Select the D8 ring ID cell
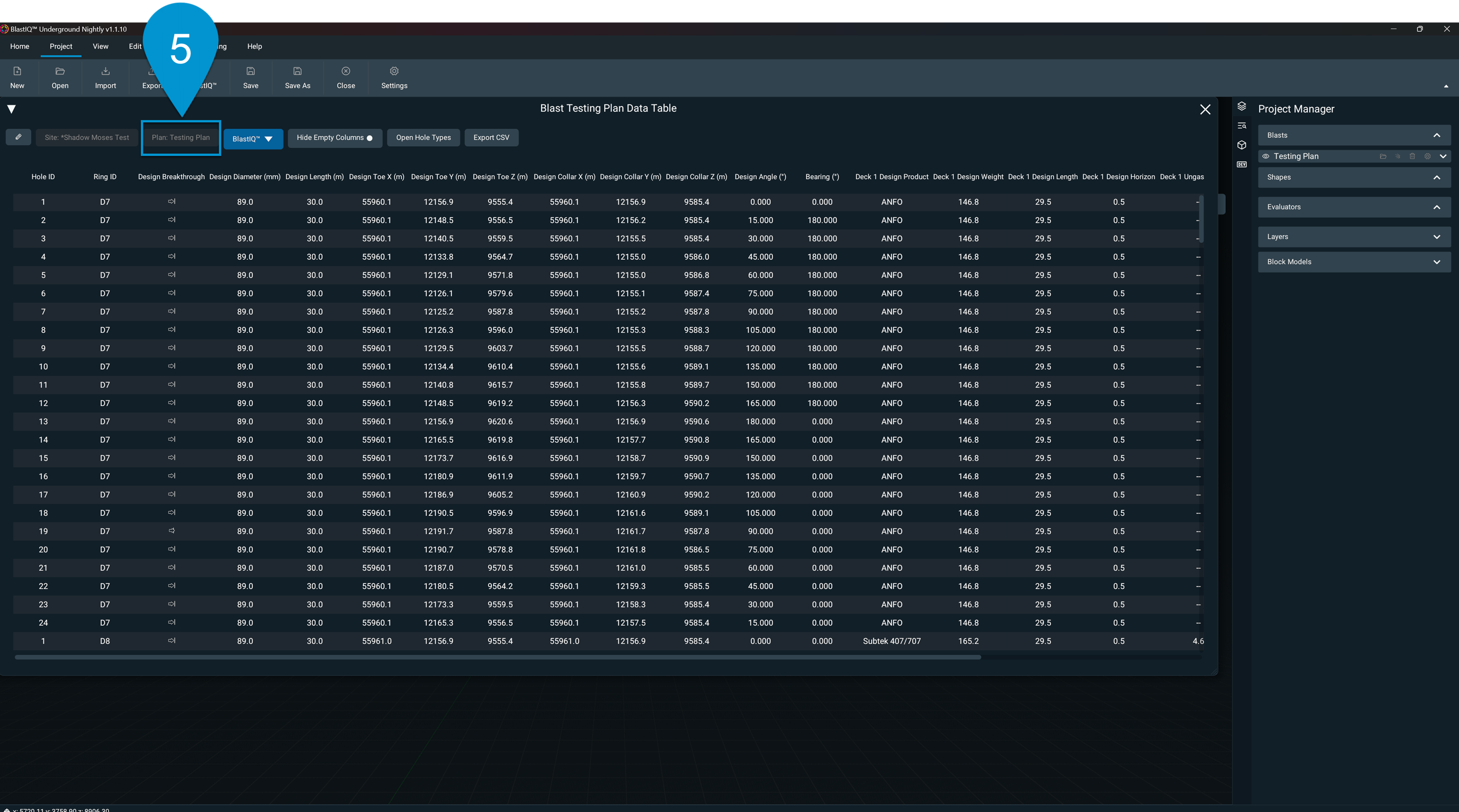Image resolution: width=1459 pixels, height=812 pixels. coord(105,641)
